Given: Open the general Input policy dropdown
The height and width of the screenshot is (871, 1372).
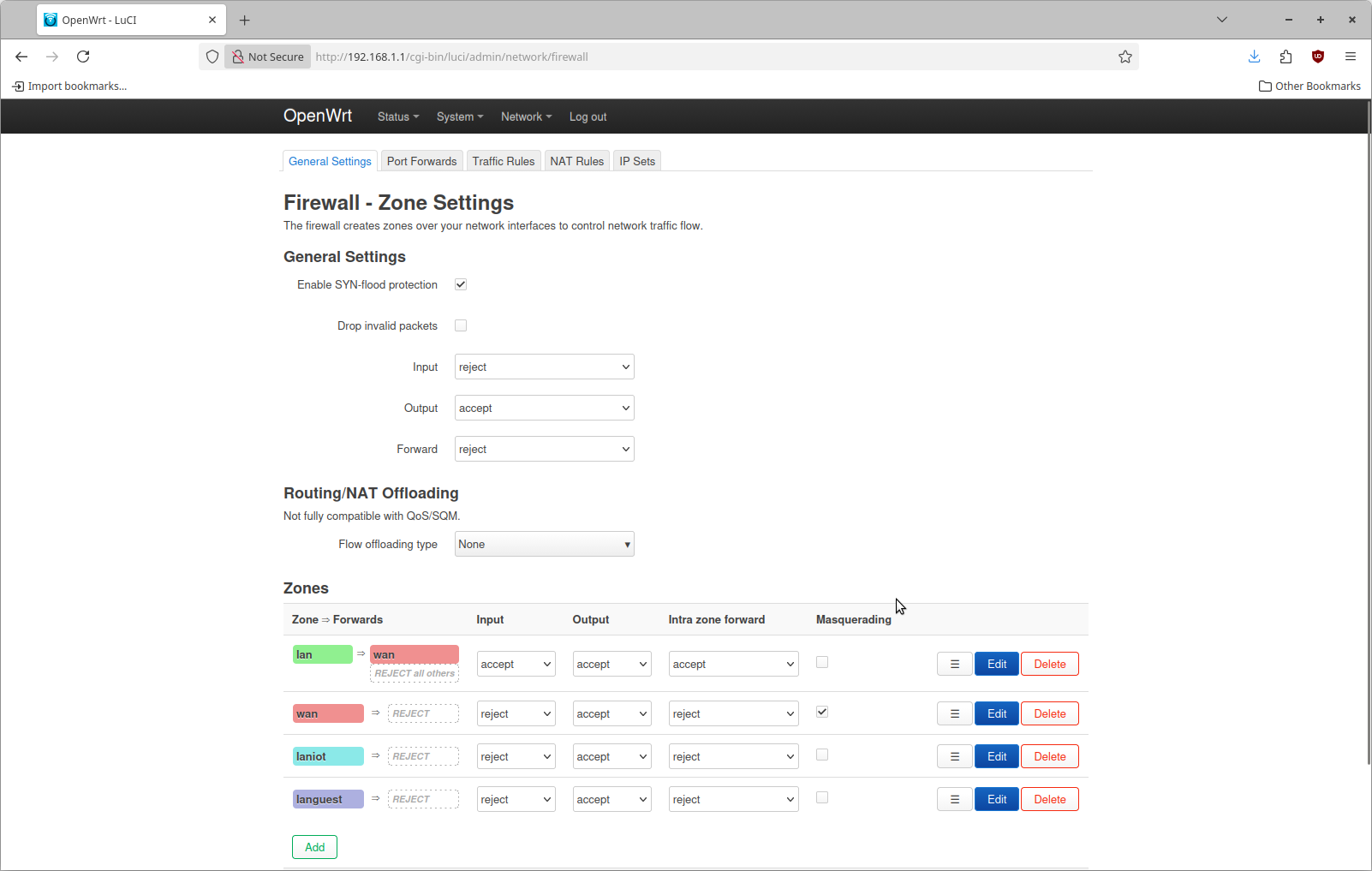Looking at the screenshot, I should pyautogui.click(x=544, y=367).
